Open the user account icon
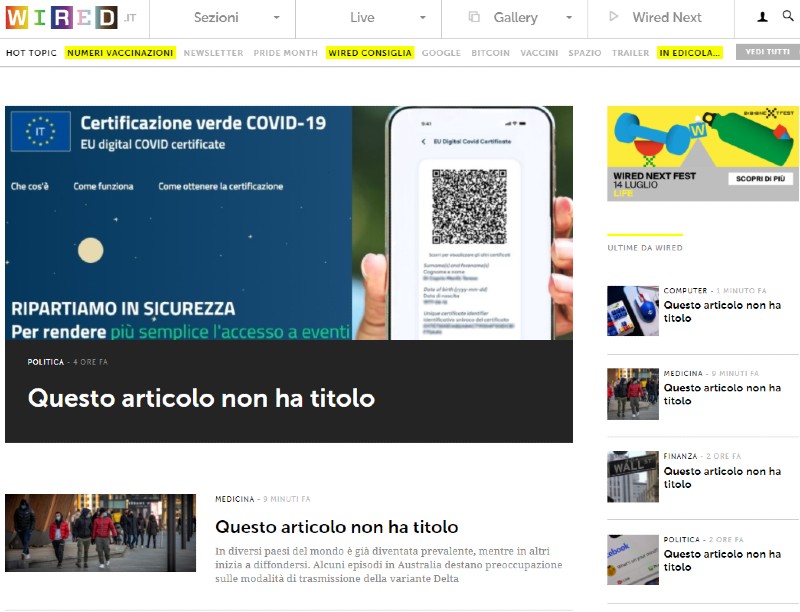800x612 pixels. pyautogui.click(x=762, y=17)
